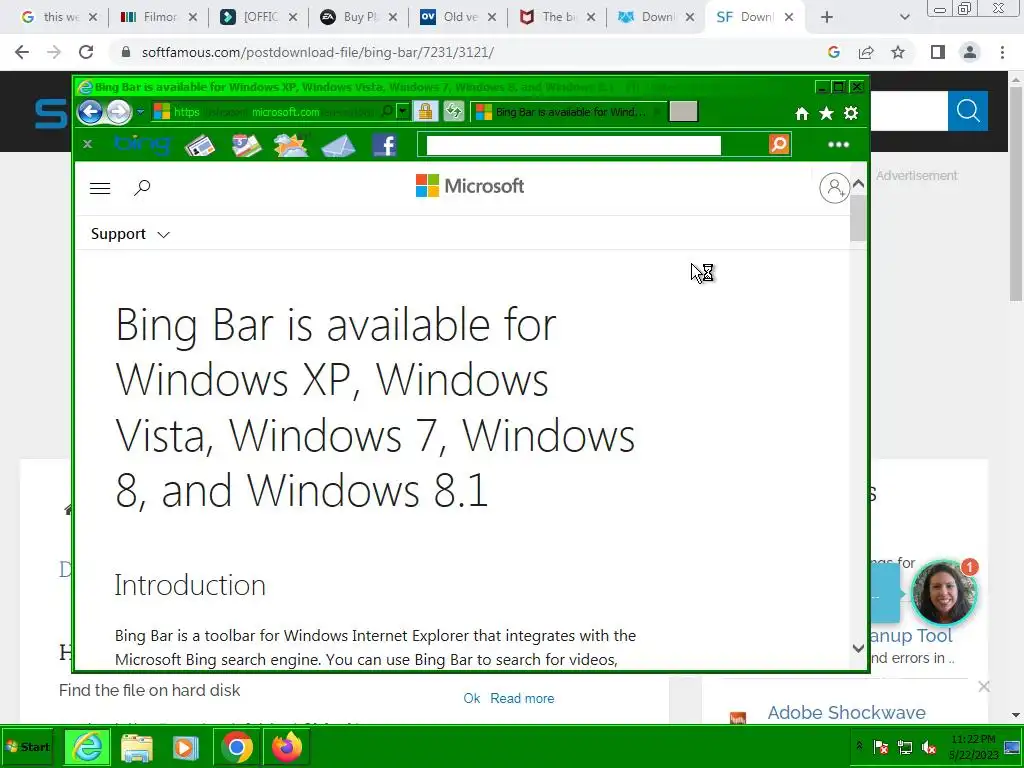Screen dimensions: 1024x768
Task: Click the orange Bing Bar search button
Action: point(779,144)
